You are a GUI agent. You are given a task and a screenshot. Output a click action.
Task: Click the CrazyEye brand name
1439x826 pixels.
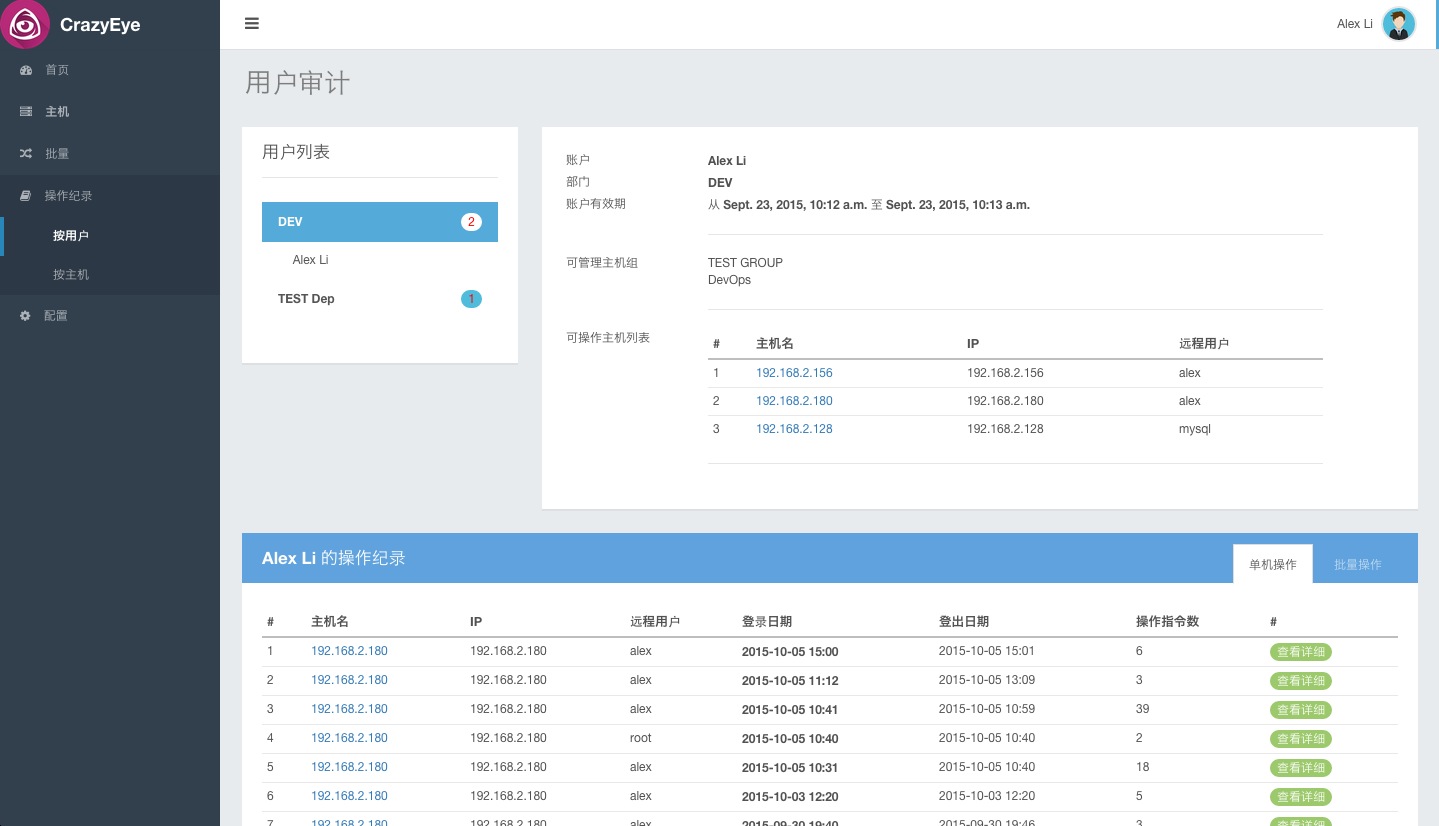coord(100,25)
